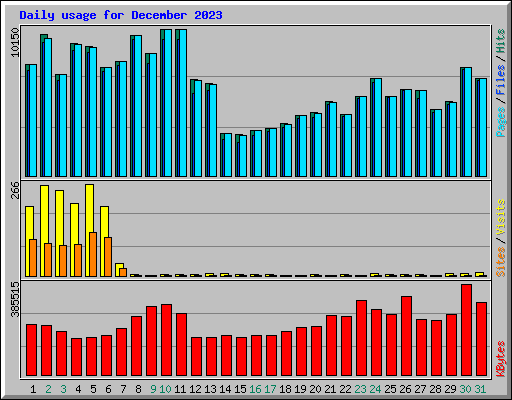Click the "10150" axis maximum label
The height and width of the screenshot is (400, 512).
click(x=15, y=42)
